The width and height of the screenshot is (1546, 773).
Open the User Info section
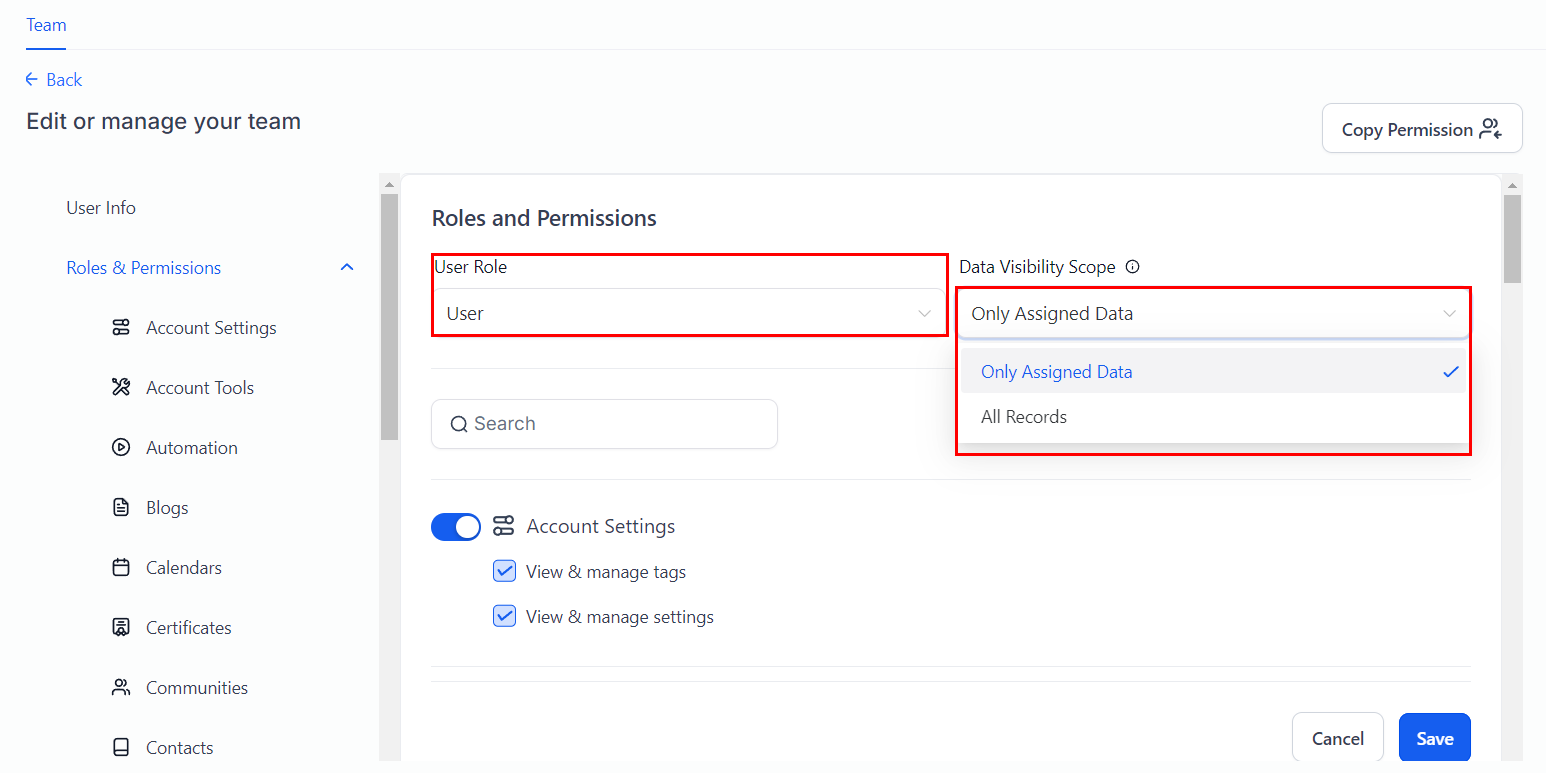coord(101,208)
